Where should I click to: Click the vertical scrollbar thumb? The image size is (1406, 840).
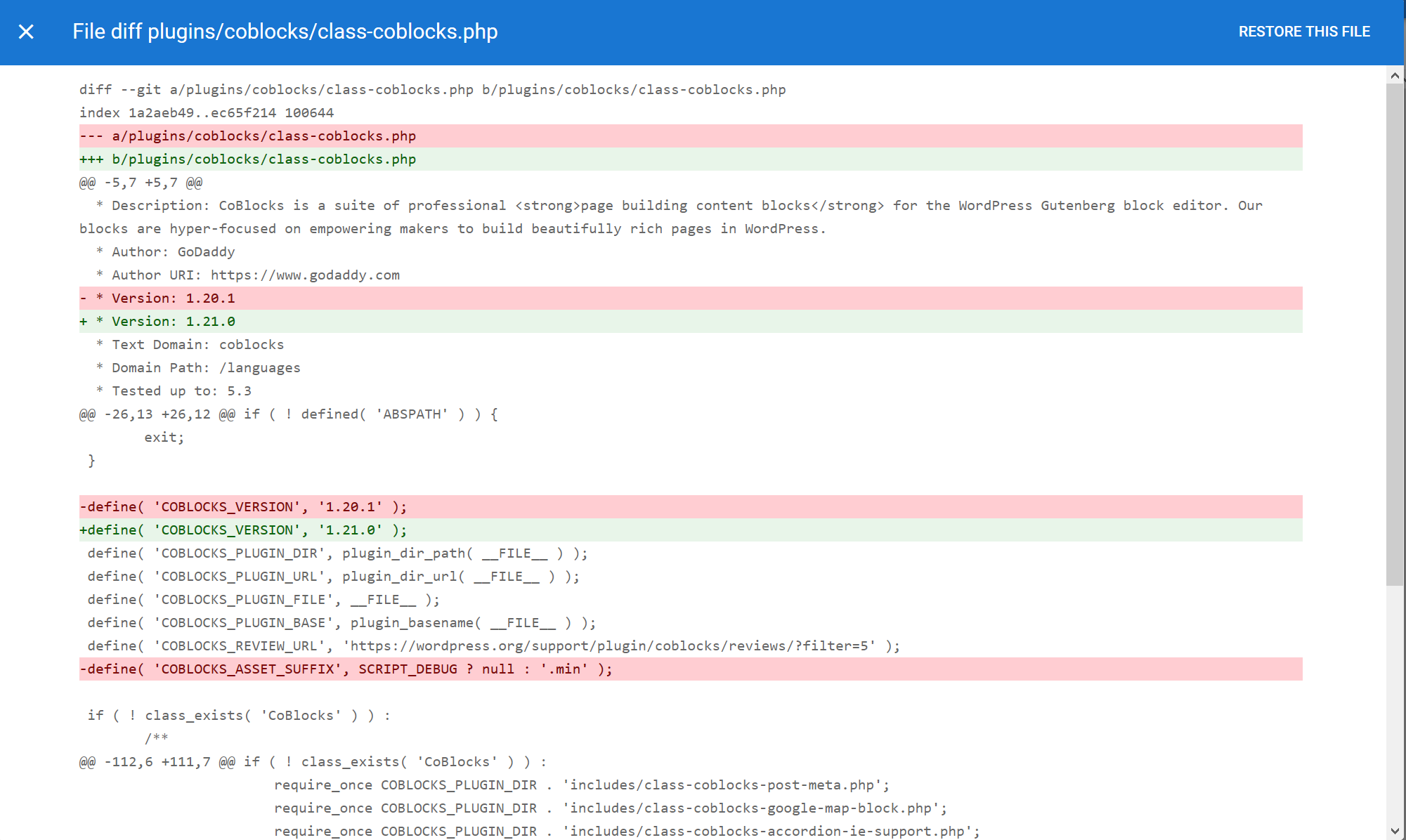click(x=1395, y=334)
